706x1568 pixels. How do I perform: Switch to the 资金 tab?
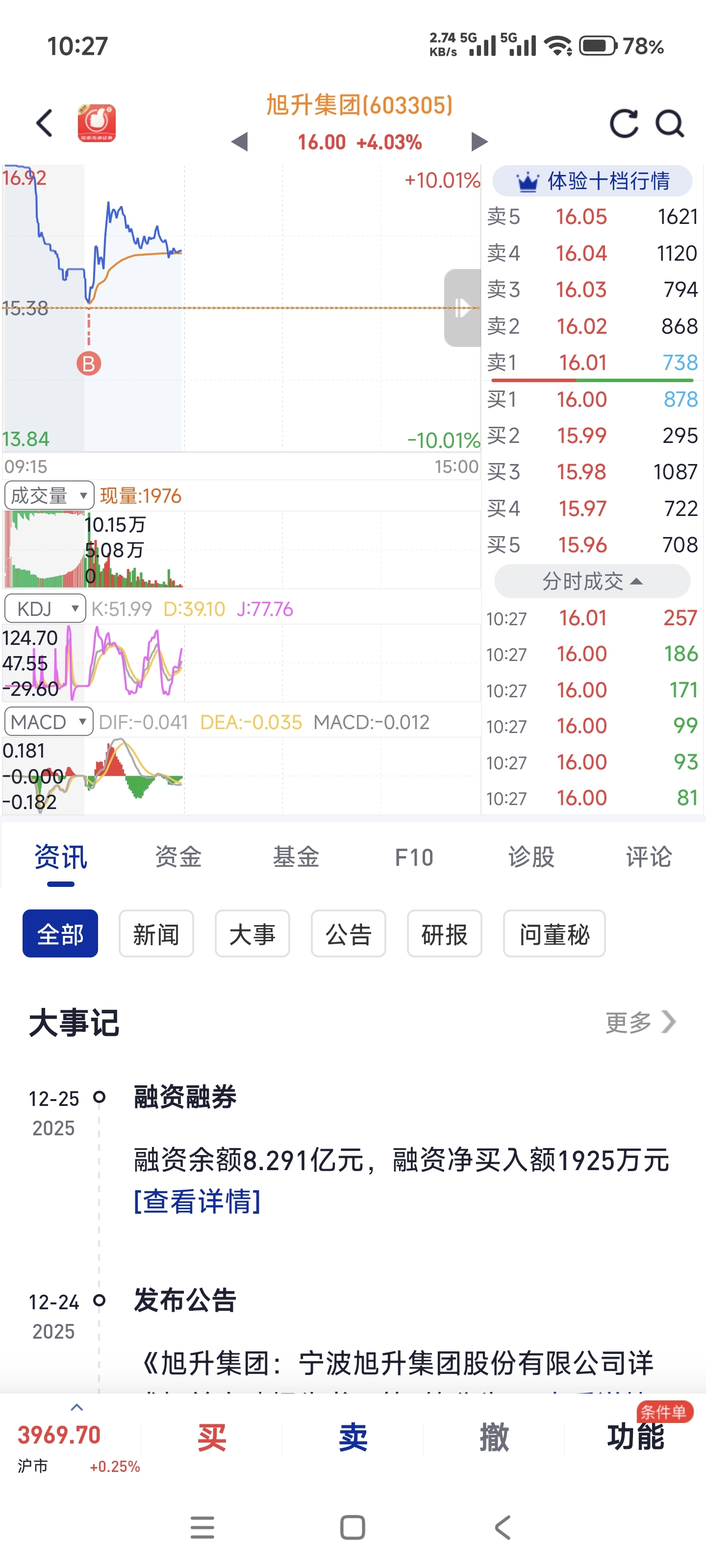(x=178, y=857)
